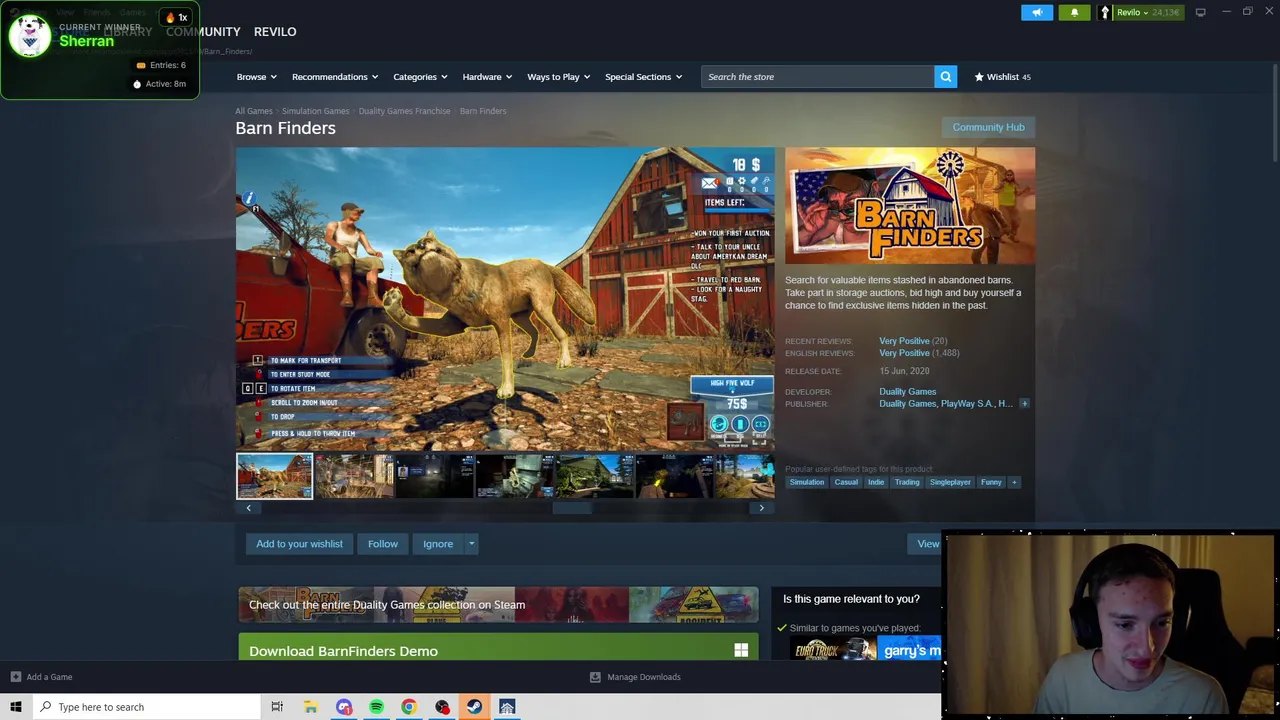This screenshot has width=1280, height=720.
Task: Select the fourth screenshot thumbnail
Action: click(514, 476)
